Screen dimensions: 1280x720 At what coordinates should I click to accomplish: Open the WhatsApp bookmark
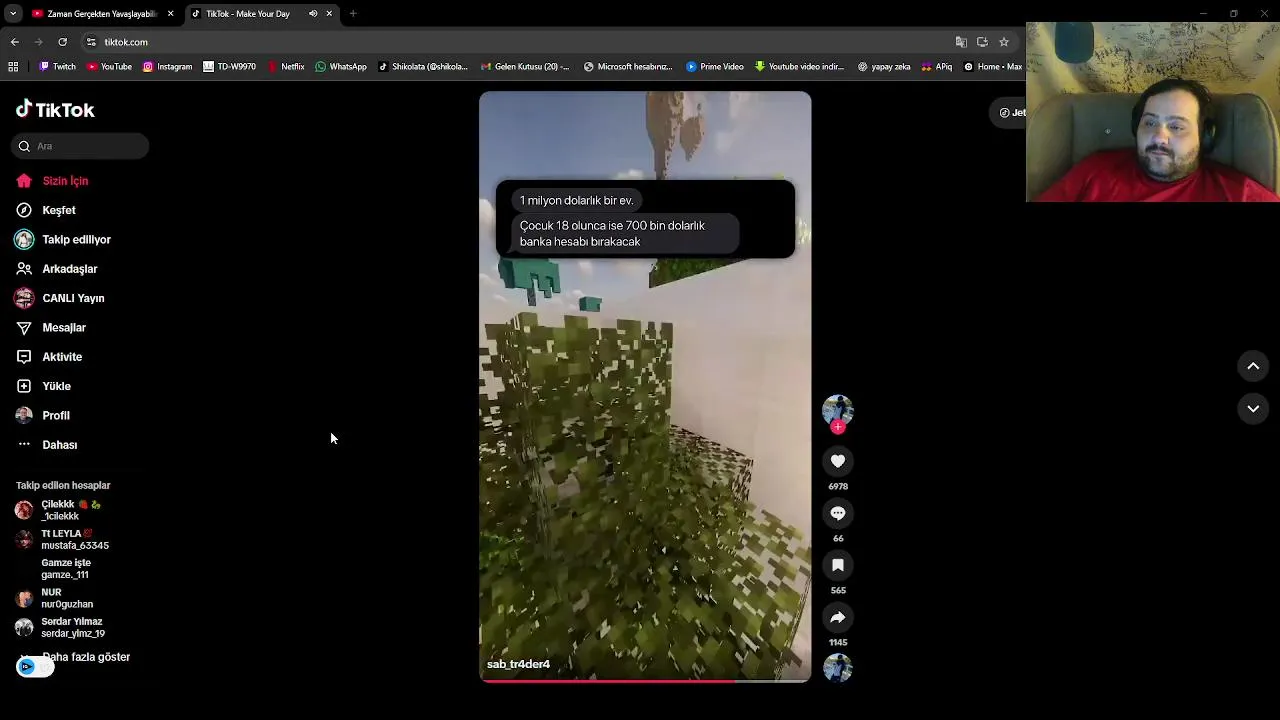(x=341, y=67)
